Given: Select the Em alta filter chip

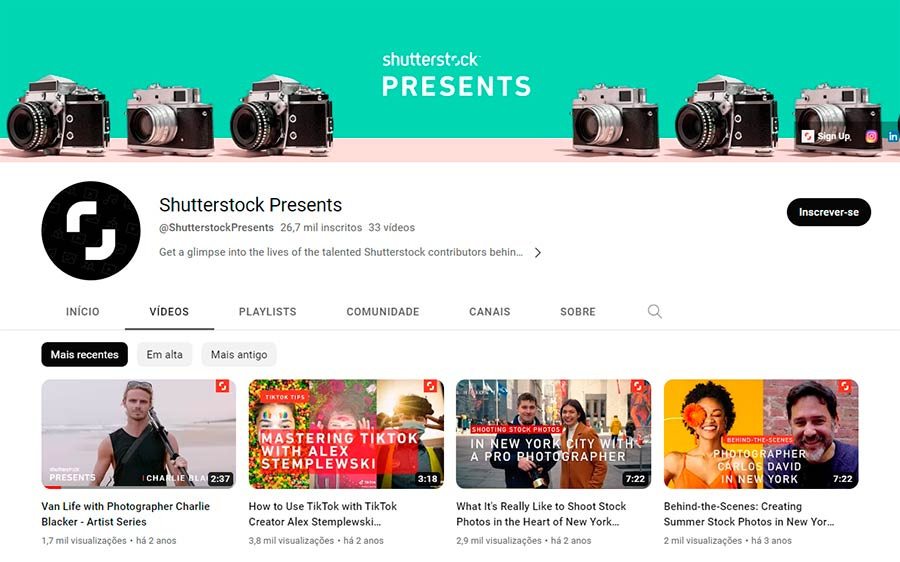Looking at the screenshot, I should click(165, 354).
